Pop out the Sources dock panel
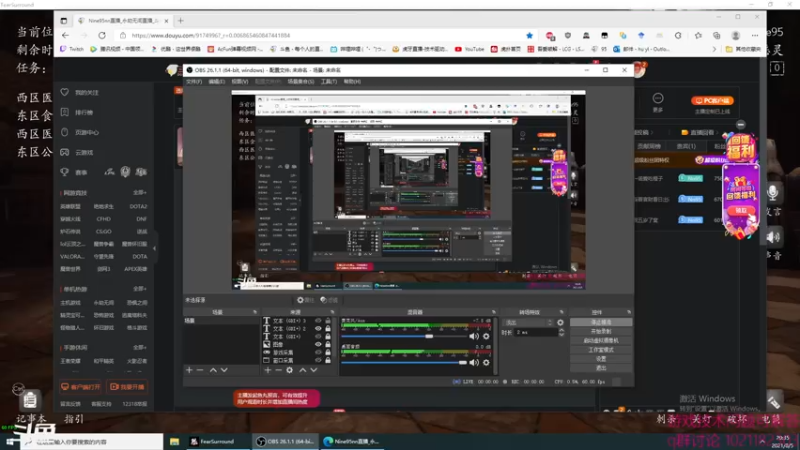Screen dimensions: 800x450 (332, 312)
